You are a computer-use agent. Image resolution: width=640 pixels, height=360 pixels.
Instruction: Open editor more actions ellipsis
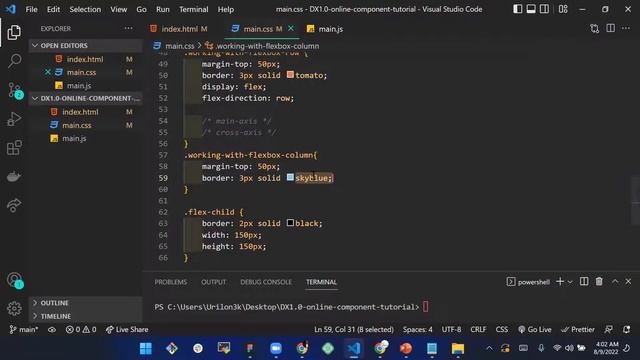[x=626, y=28]
